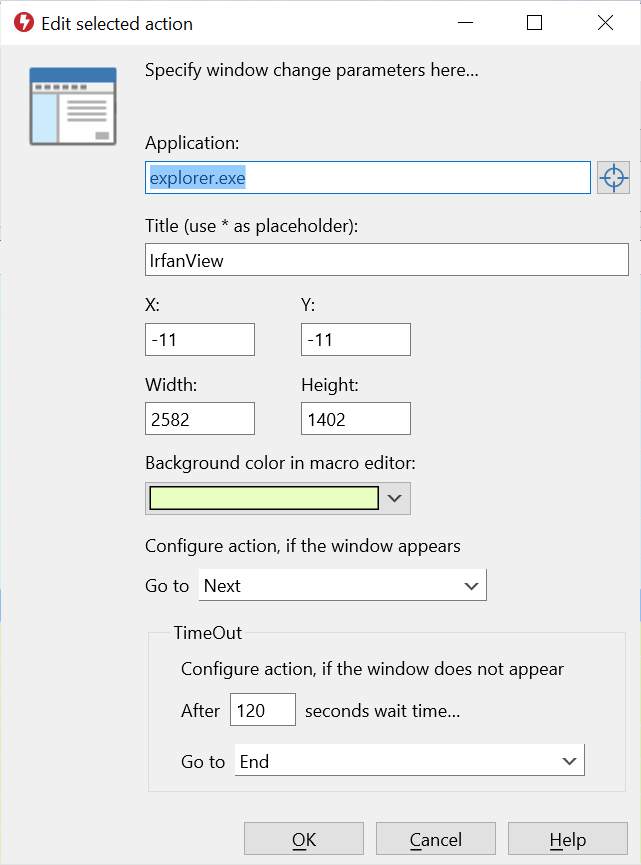Click the Height field showing 1402
Viewport: 641px width, 865px height.
(x=356, y=419)
